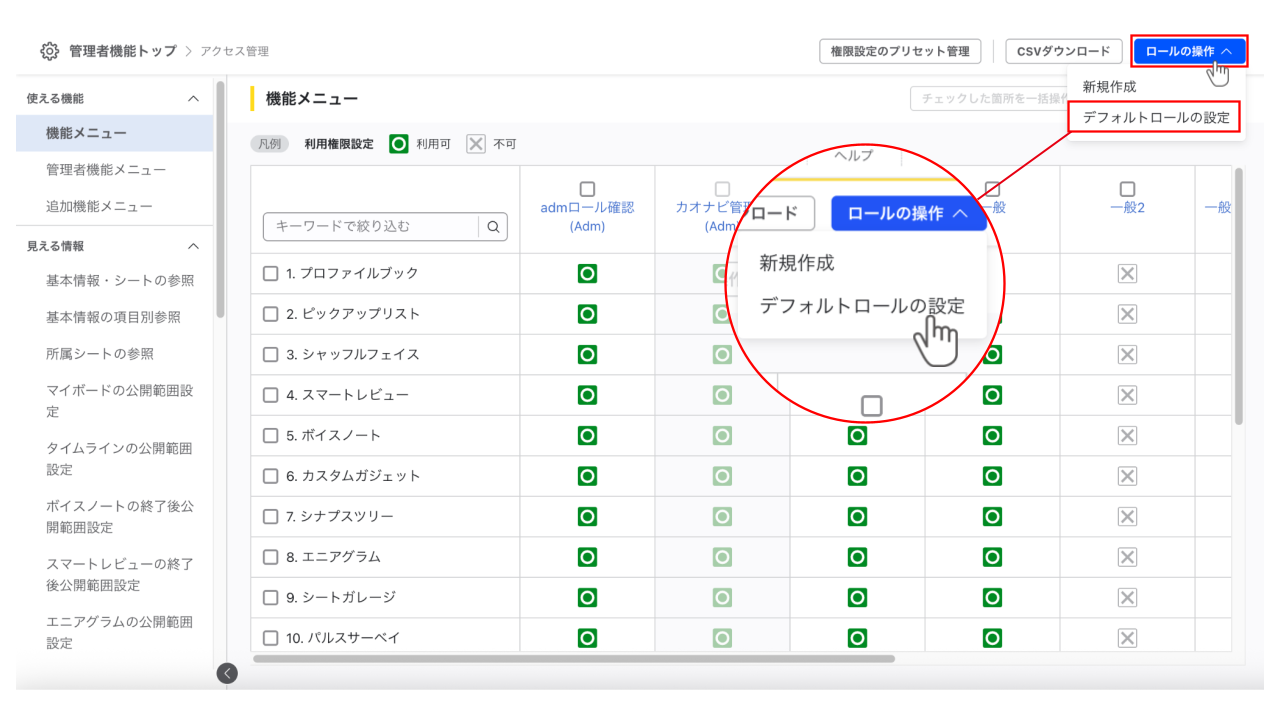Check the box for 5. ボイスノート
The width and height of the screenshot is (1280, 720).
270,435
